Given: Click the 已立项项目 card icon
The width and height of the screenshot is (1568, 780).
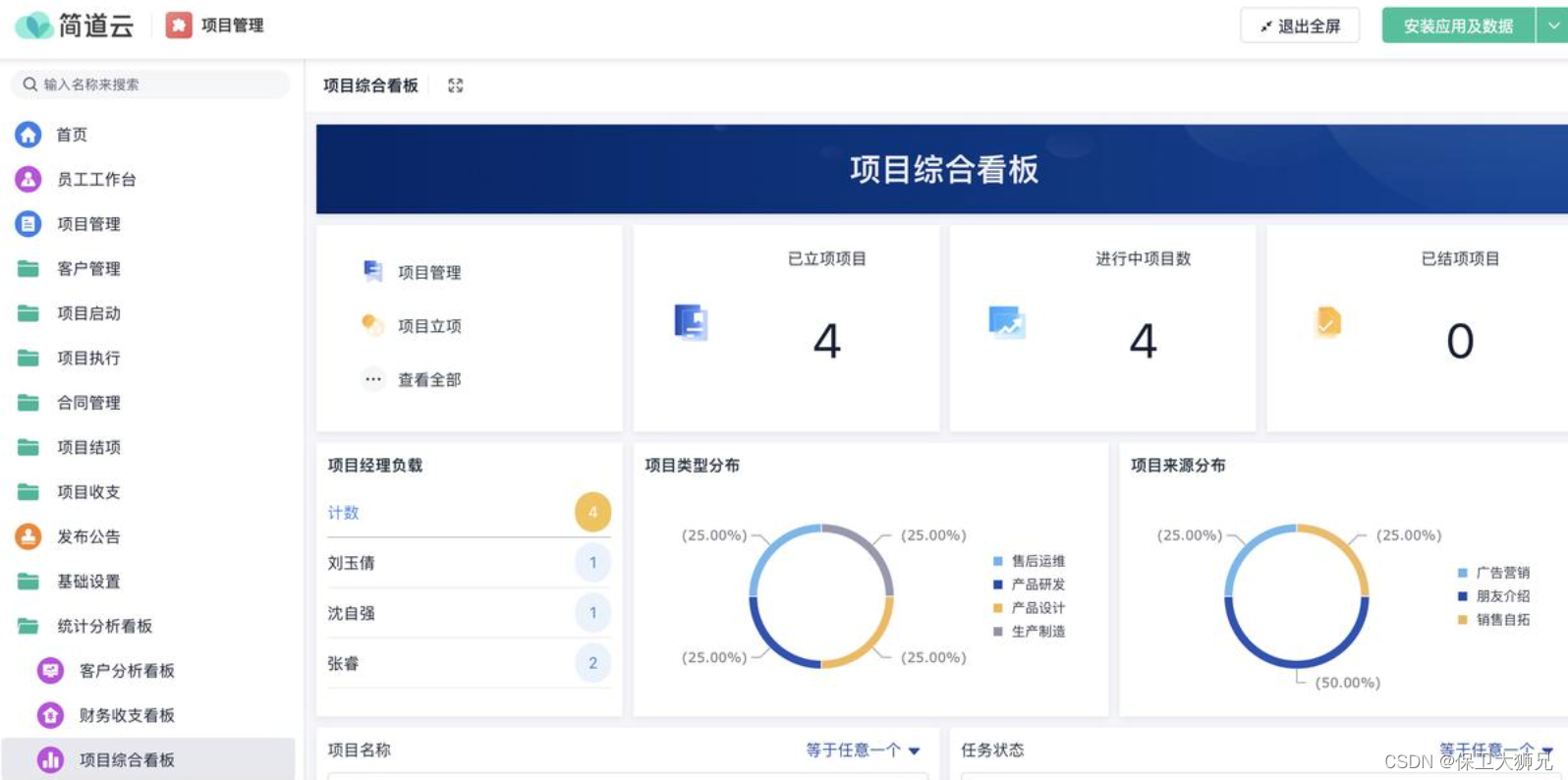Looking at the screenshot, I should [691, 322].
